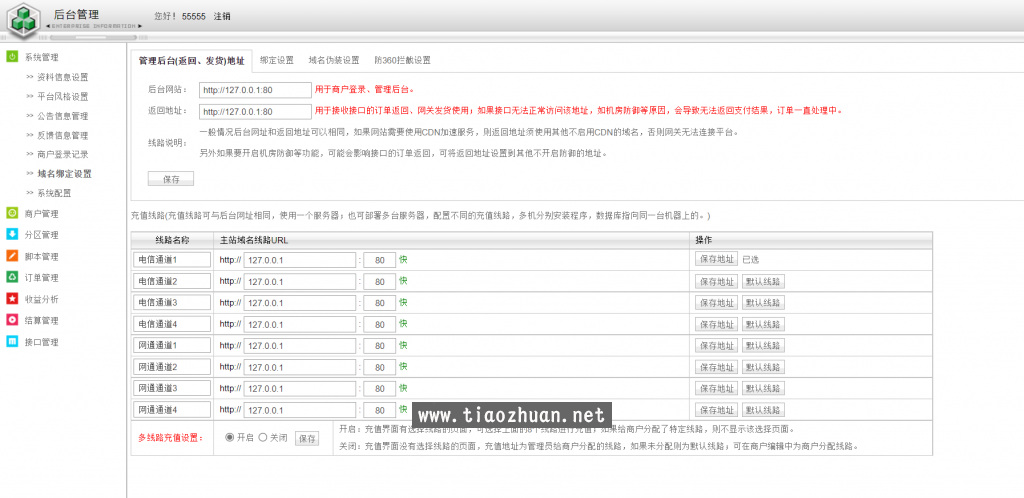Viewport: 1024px width, 498px height.
Task: Select the 开启 radio button
Action: click(x=230, y=438)
